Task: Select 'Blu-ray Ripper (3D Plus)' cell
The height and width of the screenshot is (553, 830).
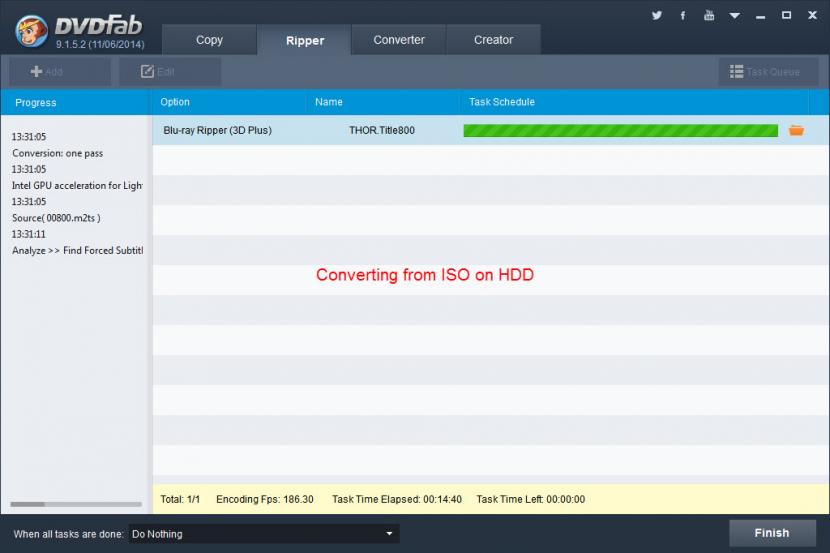Action: click(217, 130)
